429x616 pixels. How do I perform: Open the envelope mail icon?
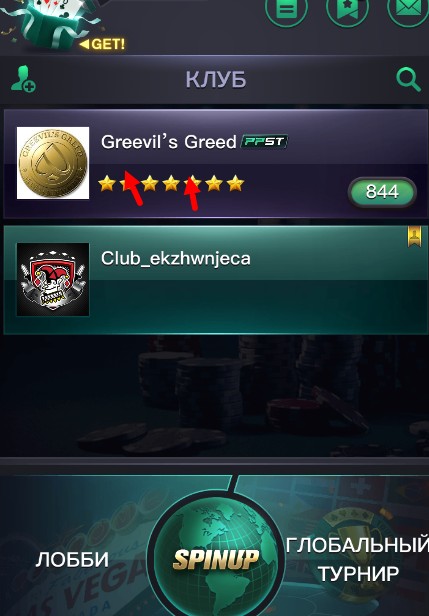pos(409,10)
